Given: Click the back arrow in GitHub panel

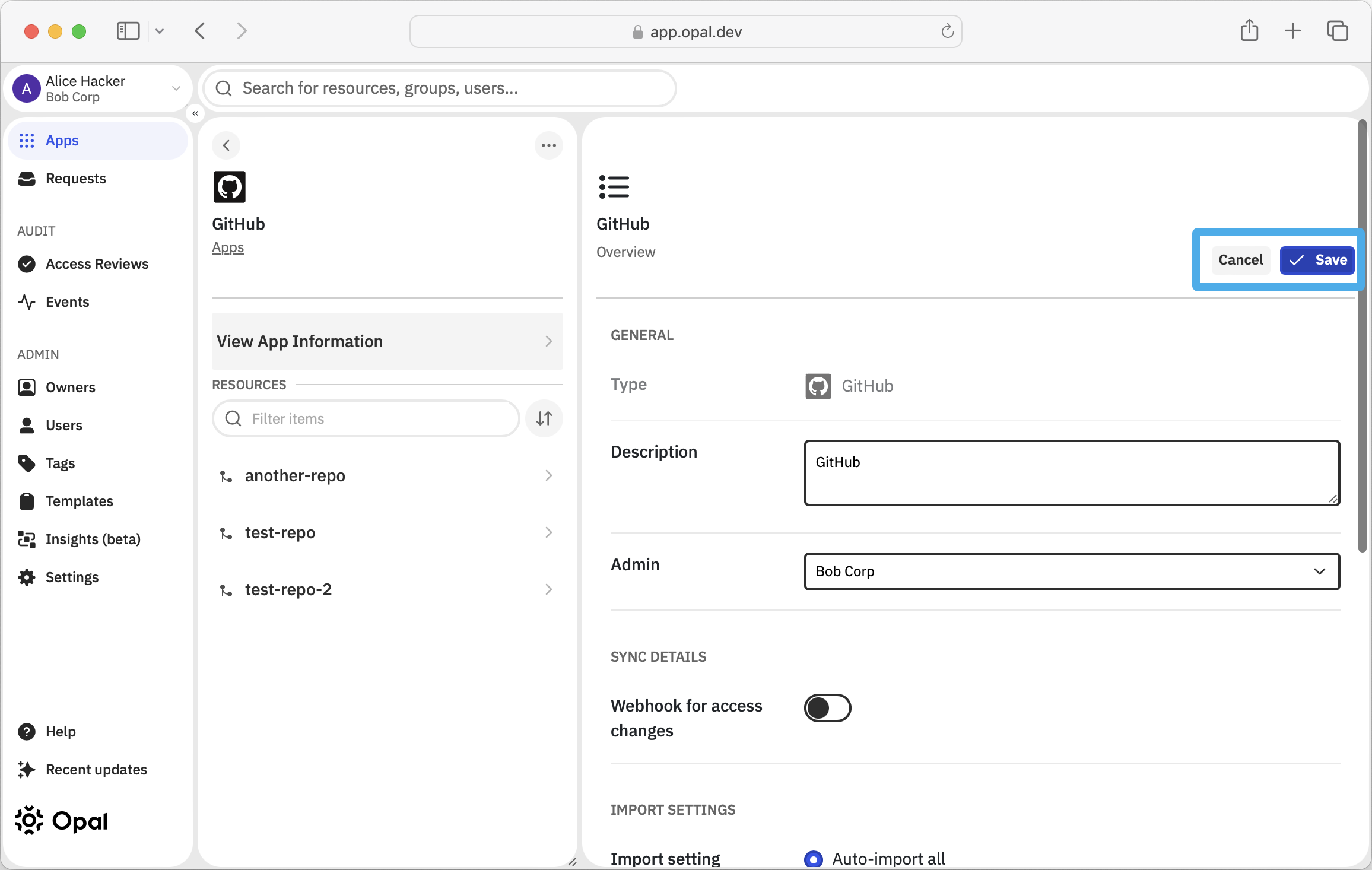Looking at the screenshot, I should click(226, 145).
